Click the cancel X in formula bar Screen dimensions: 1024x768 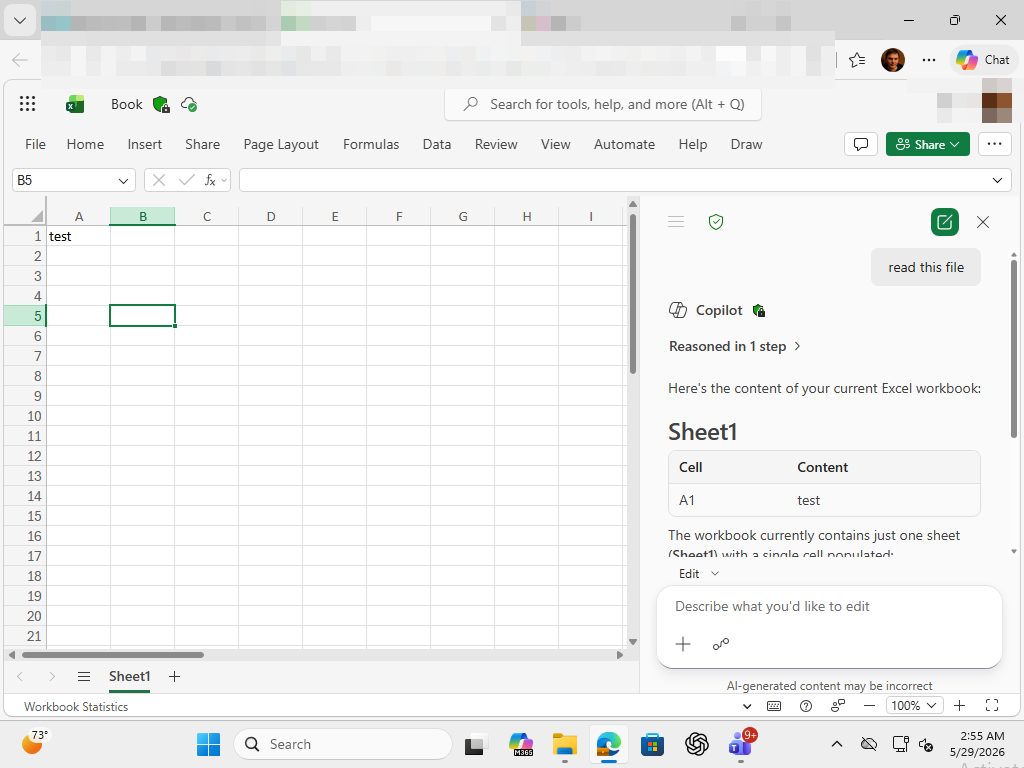click(159, 180)
